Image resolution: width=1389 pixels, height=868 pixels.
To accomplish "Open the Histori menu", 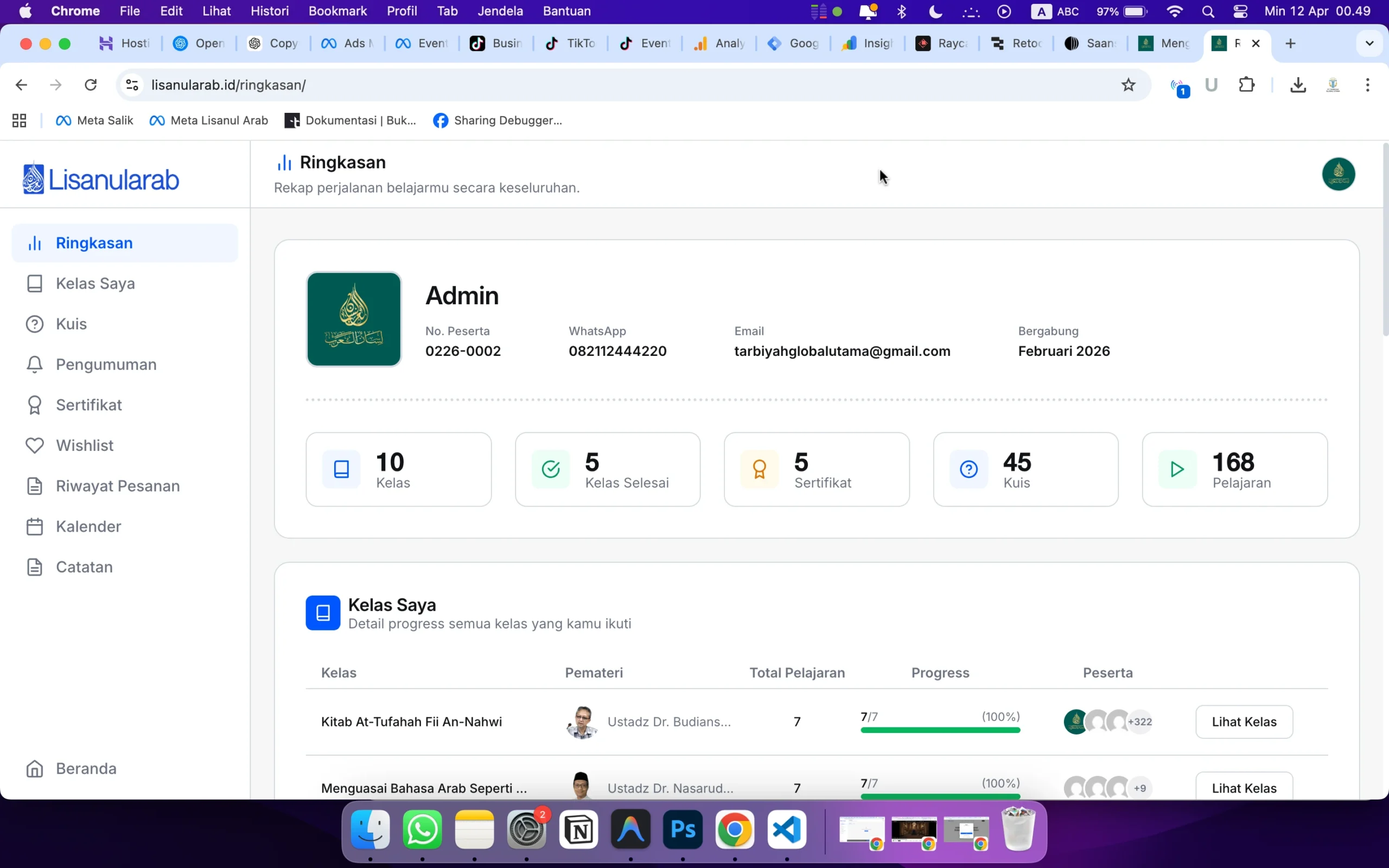I will coord(270,11).
